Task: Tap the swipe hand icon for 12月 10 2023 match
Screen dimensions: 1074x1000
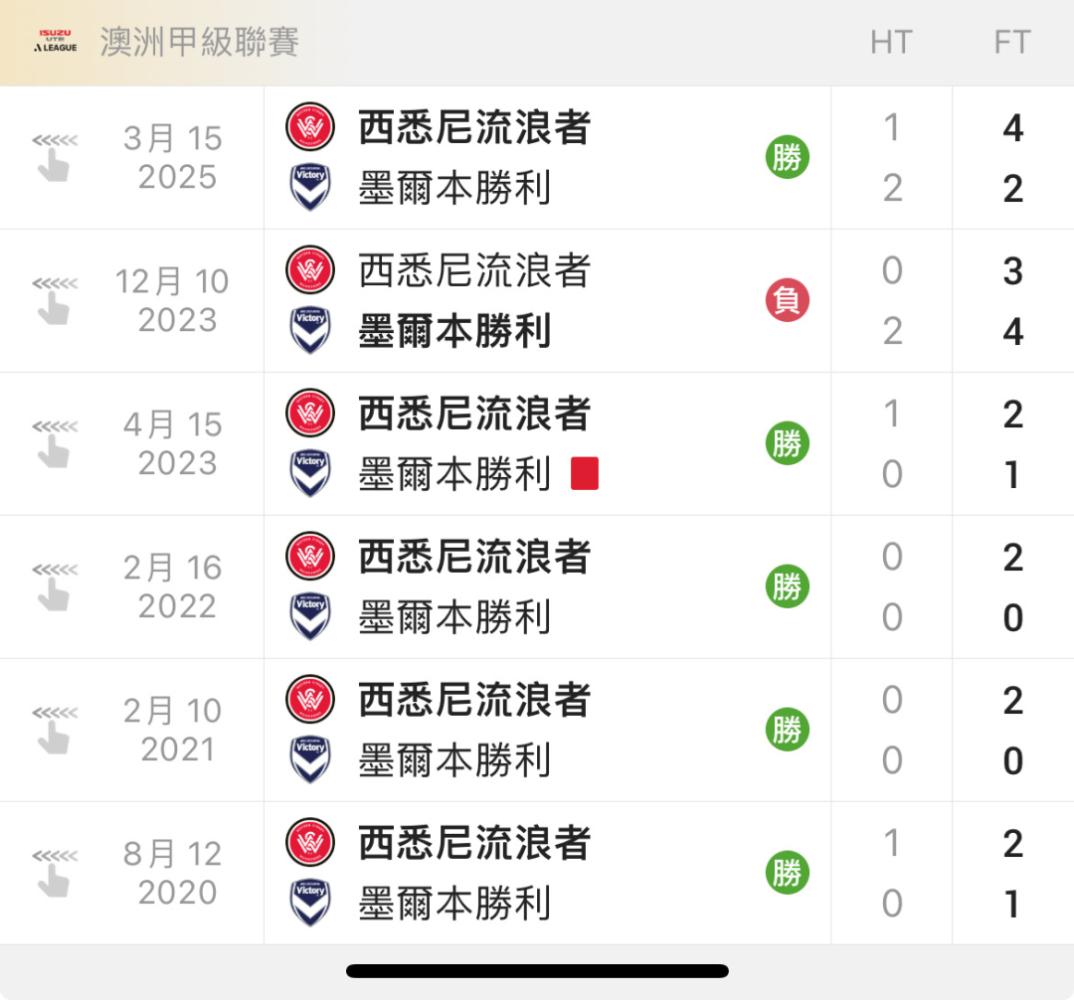Action: (53, 300)
